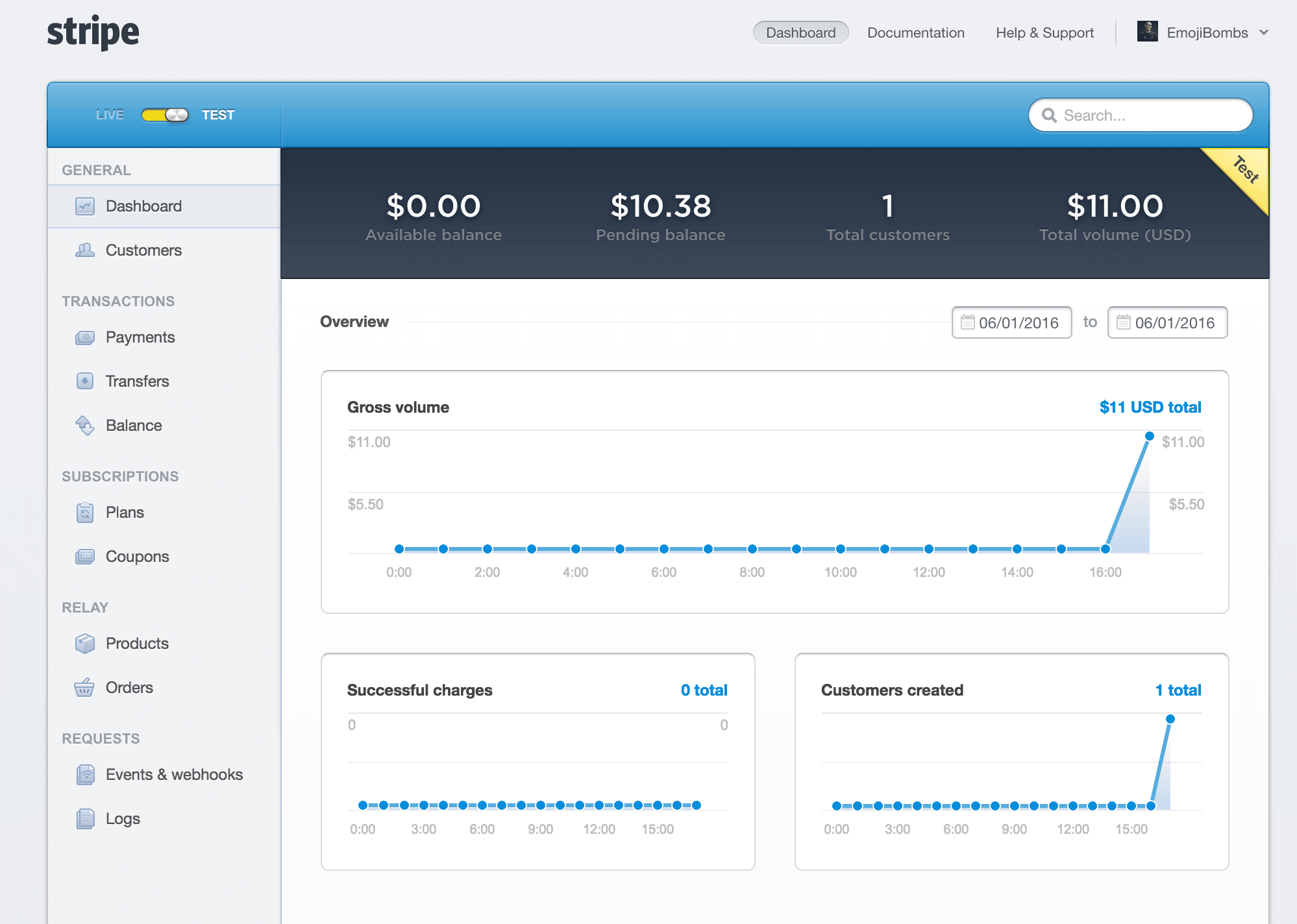Toggle the Live/Test mode switch
Screen dimensions: 1297x924
165,115
